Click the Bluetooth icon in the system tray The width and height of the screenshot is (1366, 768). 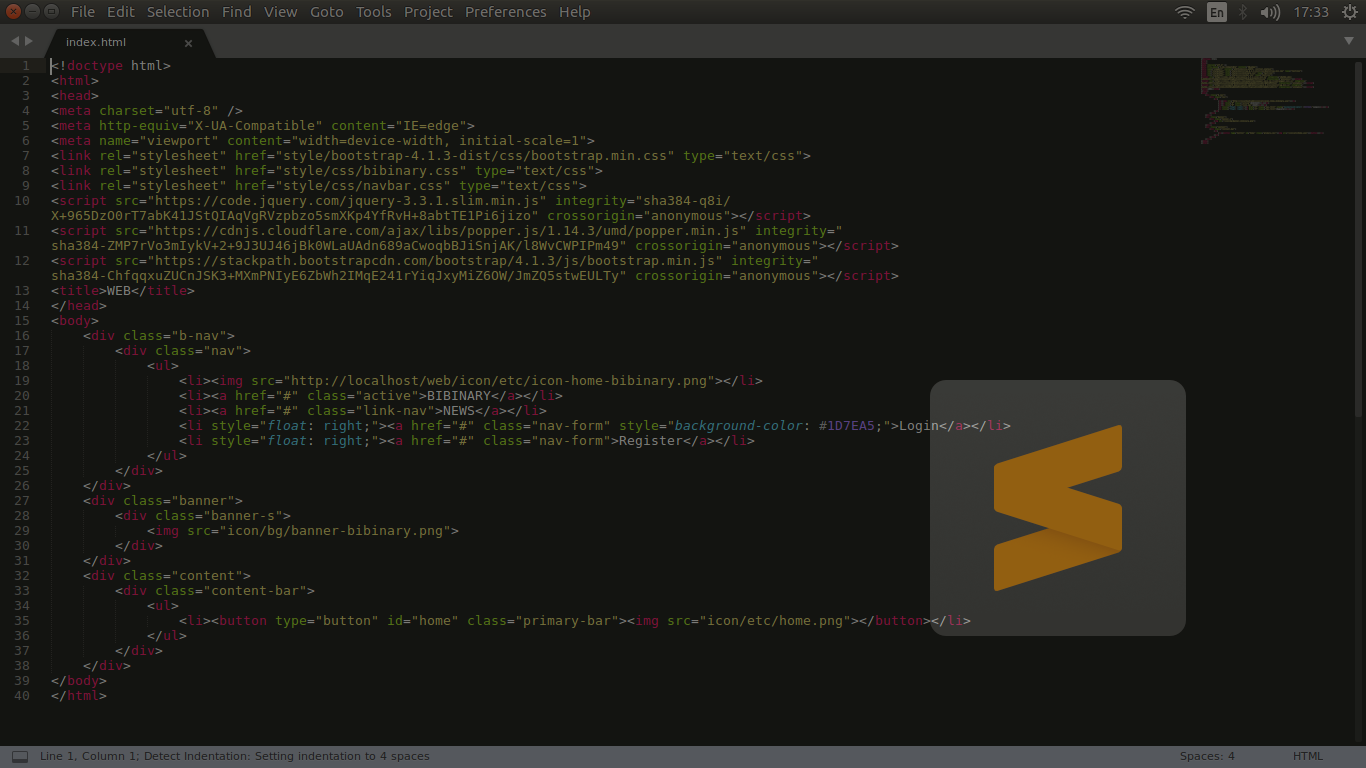[x=1243, y=11]
